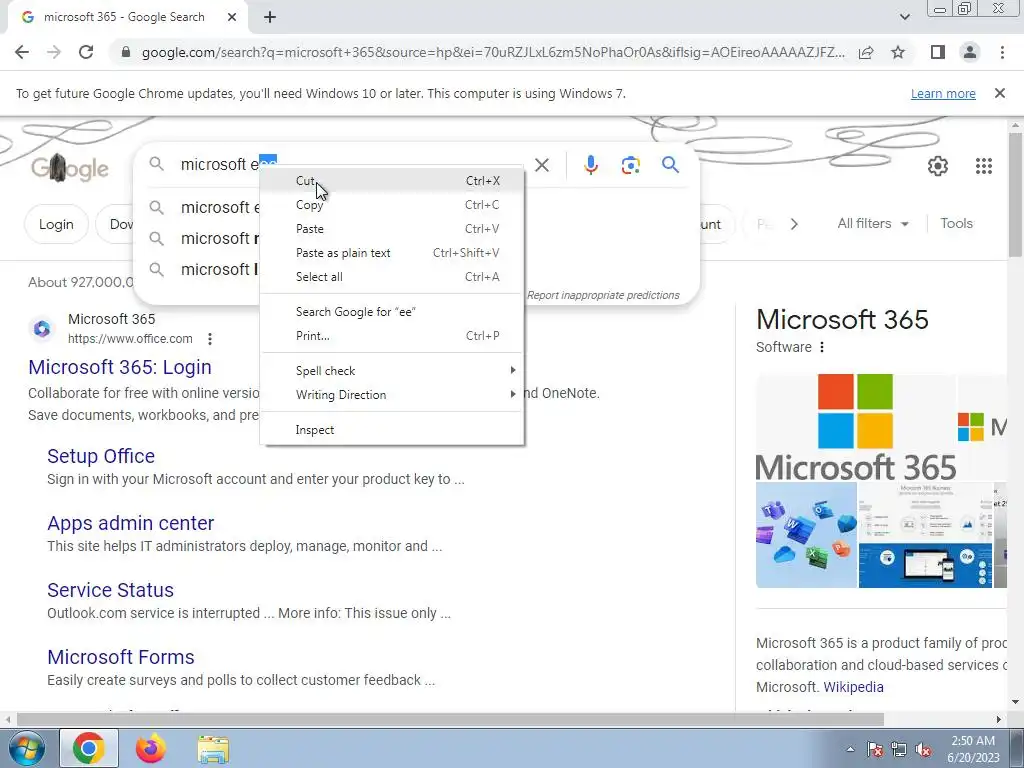Expand the Writing Direction submenu
Screen dimensions: 1024x768
tap(392, 395)
